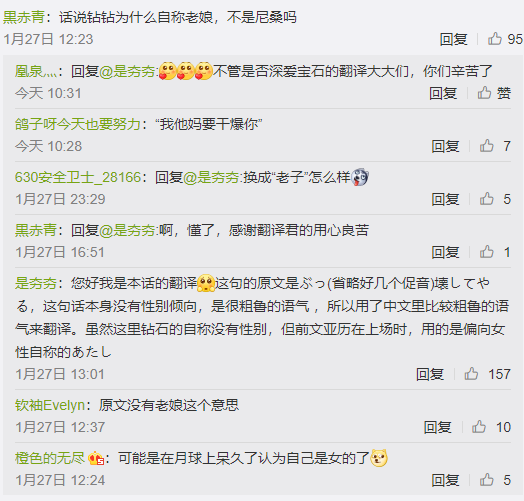The image size is (524, 501).
Task: Reply to 是夯夯's translation explanation
Action: click(430, 374)
